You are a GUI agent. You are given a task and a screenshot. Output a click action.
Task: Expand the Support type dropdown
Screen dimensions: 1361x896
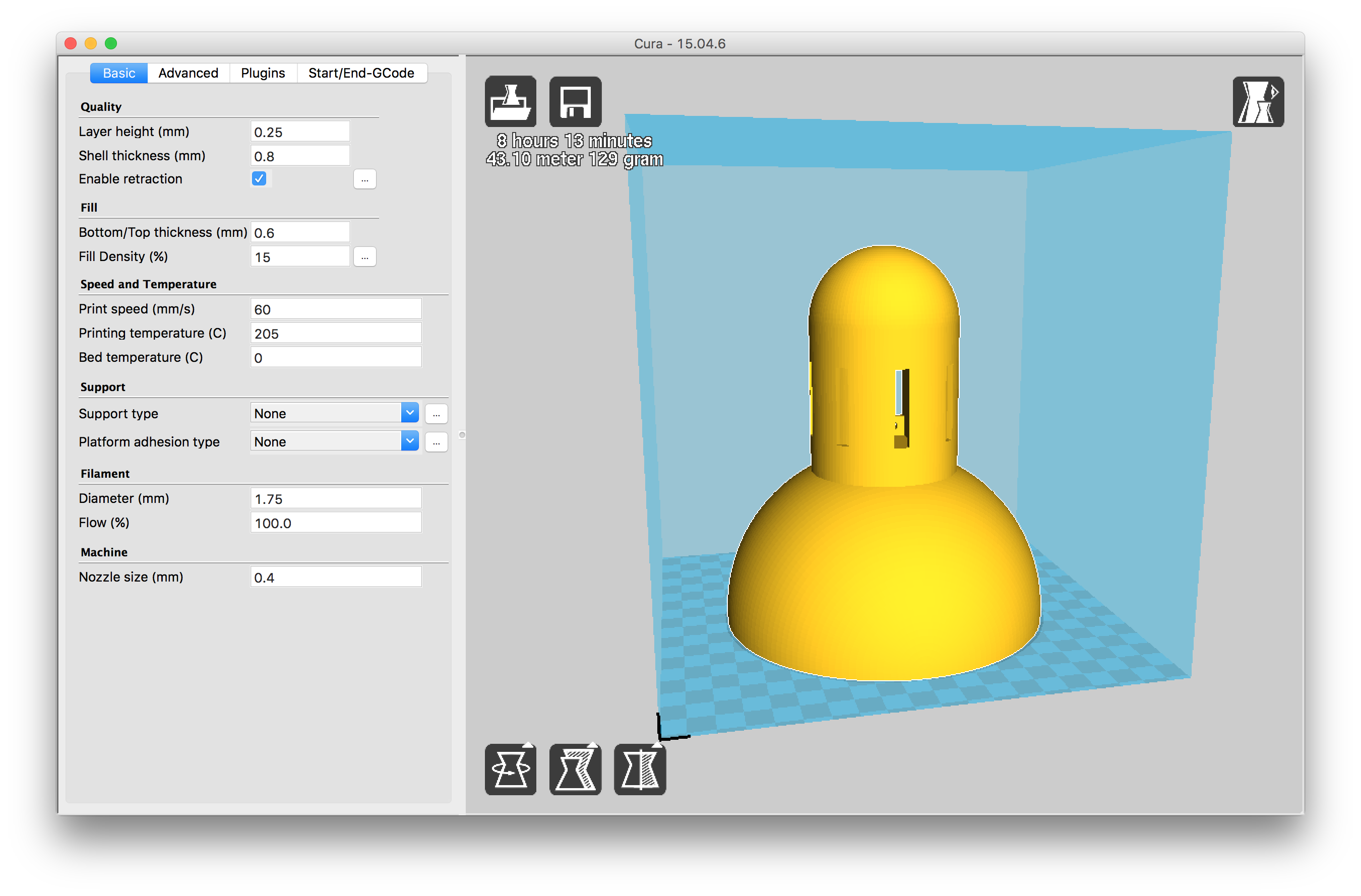click(335, 413)
